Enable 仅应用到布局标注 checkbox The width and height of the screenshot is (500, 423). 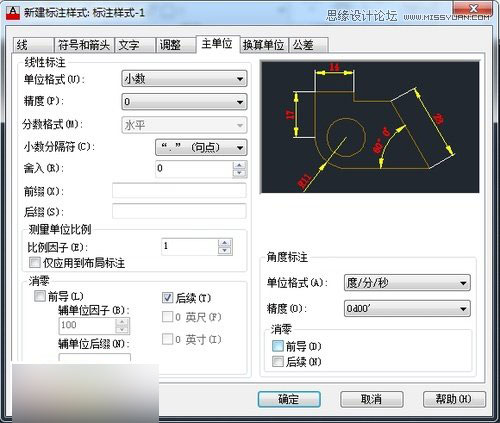(35, 263)
